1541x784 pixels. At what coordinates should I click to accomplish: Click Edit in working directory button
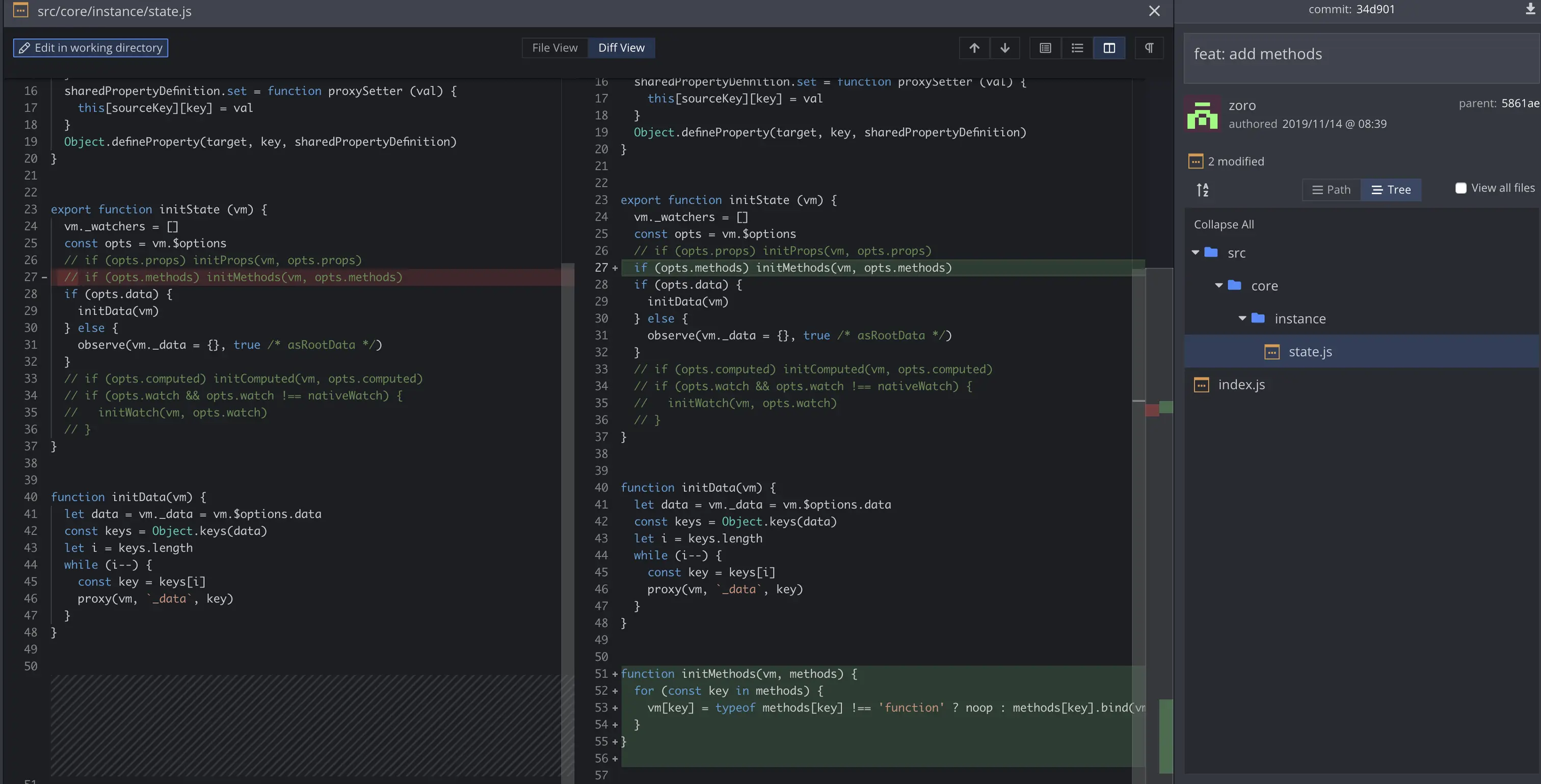pyautogui.click(x=90, y=48)
